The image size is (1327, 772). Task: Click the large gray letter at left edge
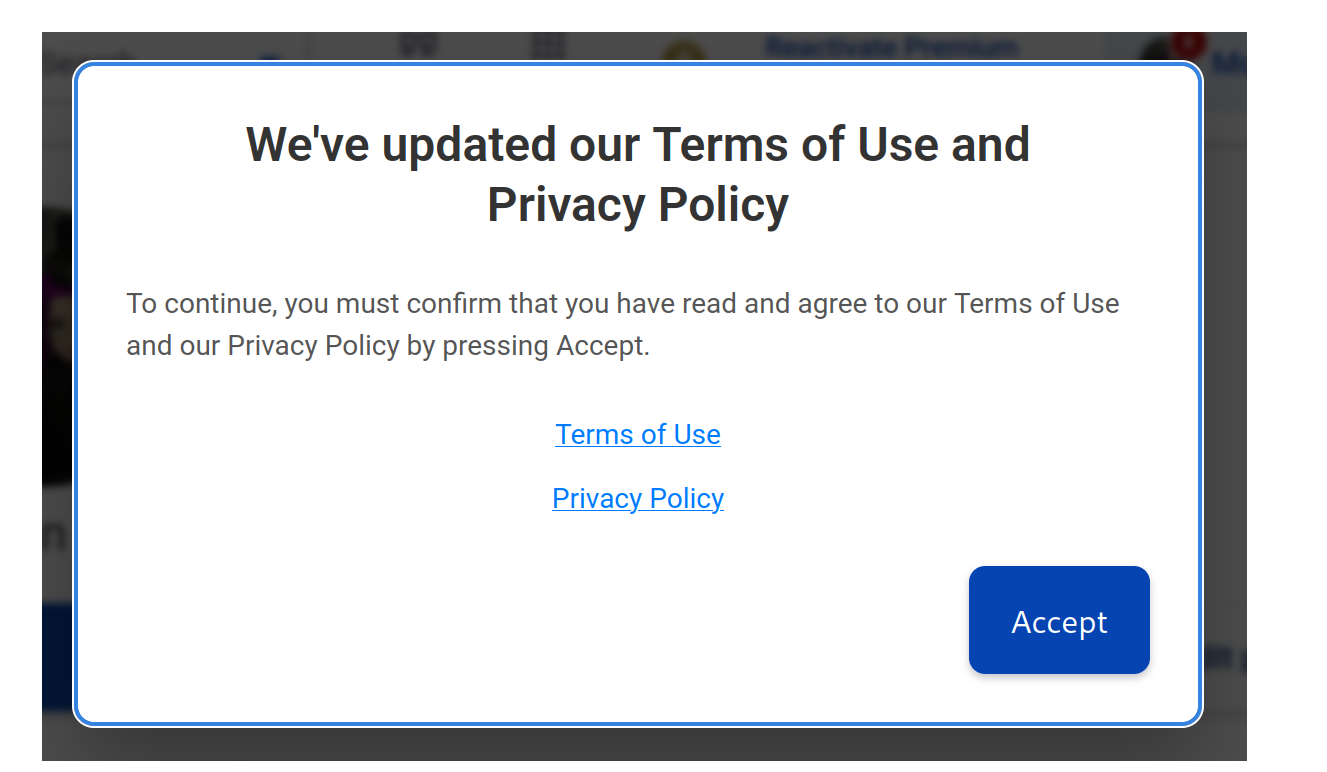[x=56, y=537]
